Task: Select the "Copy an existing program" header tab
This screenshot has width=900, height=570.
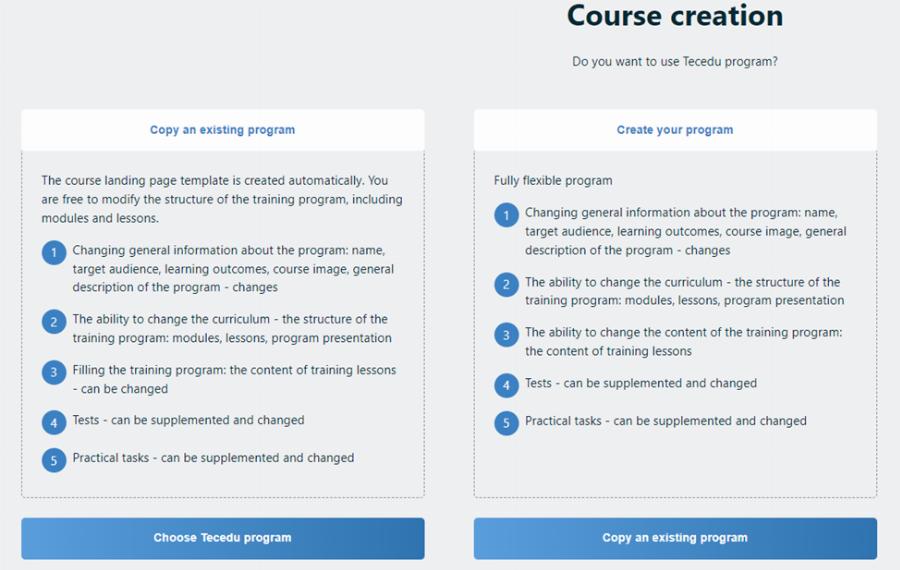Action: click(x=222, y=130)
